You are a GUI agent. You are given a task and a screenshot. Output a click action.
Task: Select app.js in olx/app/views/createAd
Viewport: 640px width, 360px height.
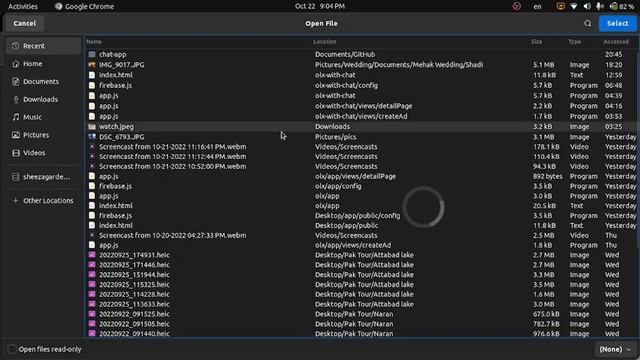(361, 245)
